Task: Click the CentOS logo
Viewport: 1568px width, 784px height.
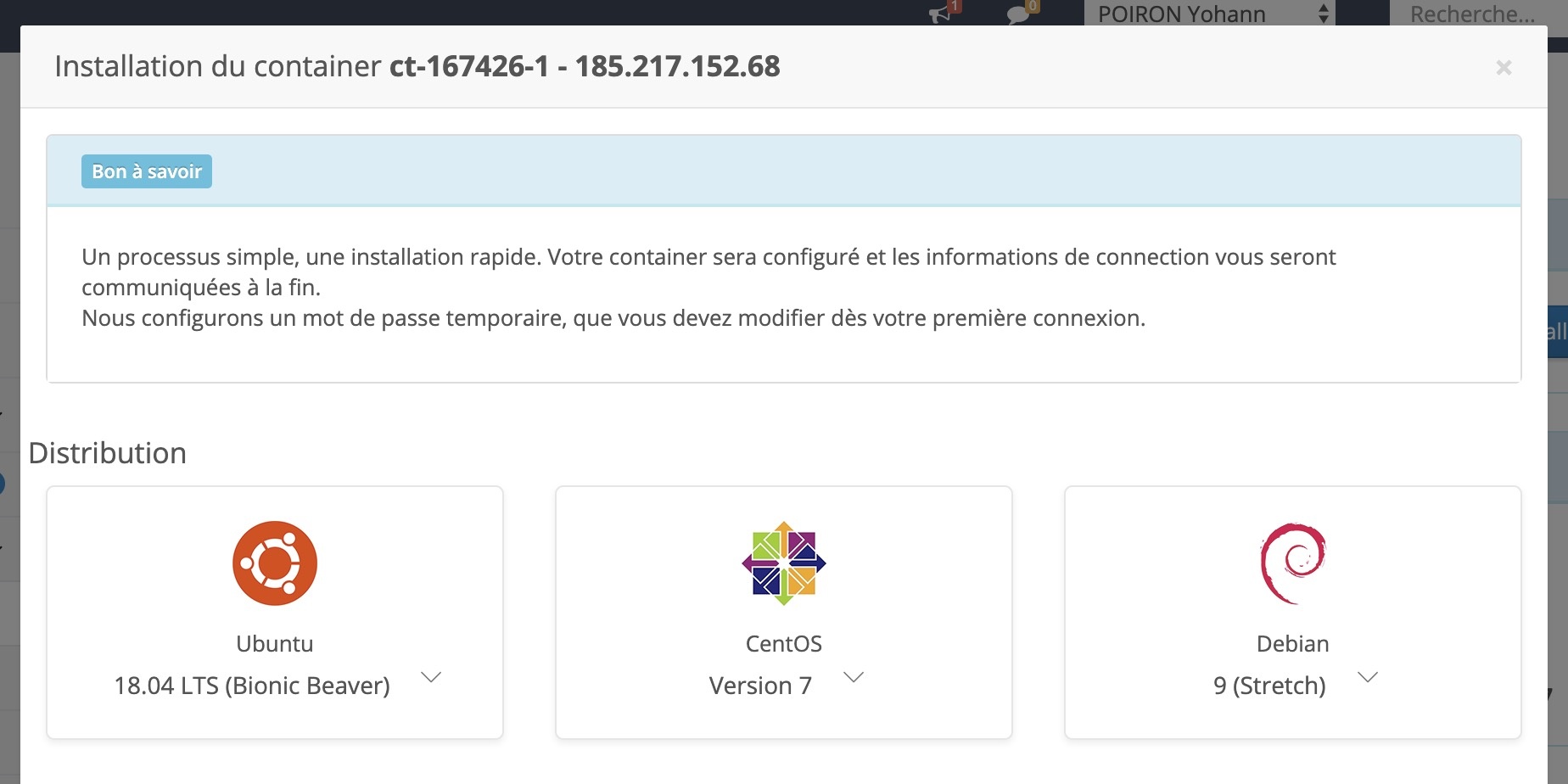Action: pos(784,563)
